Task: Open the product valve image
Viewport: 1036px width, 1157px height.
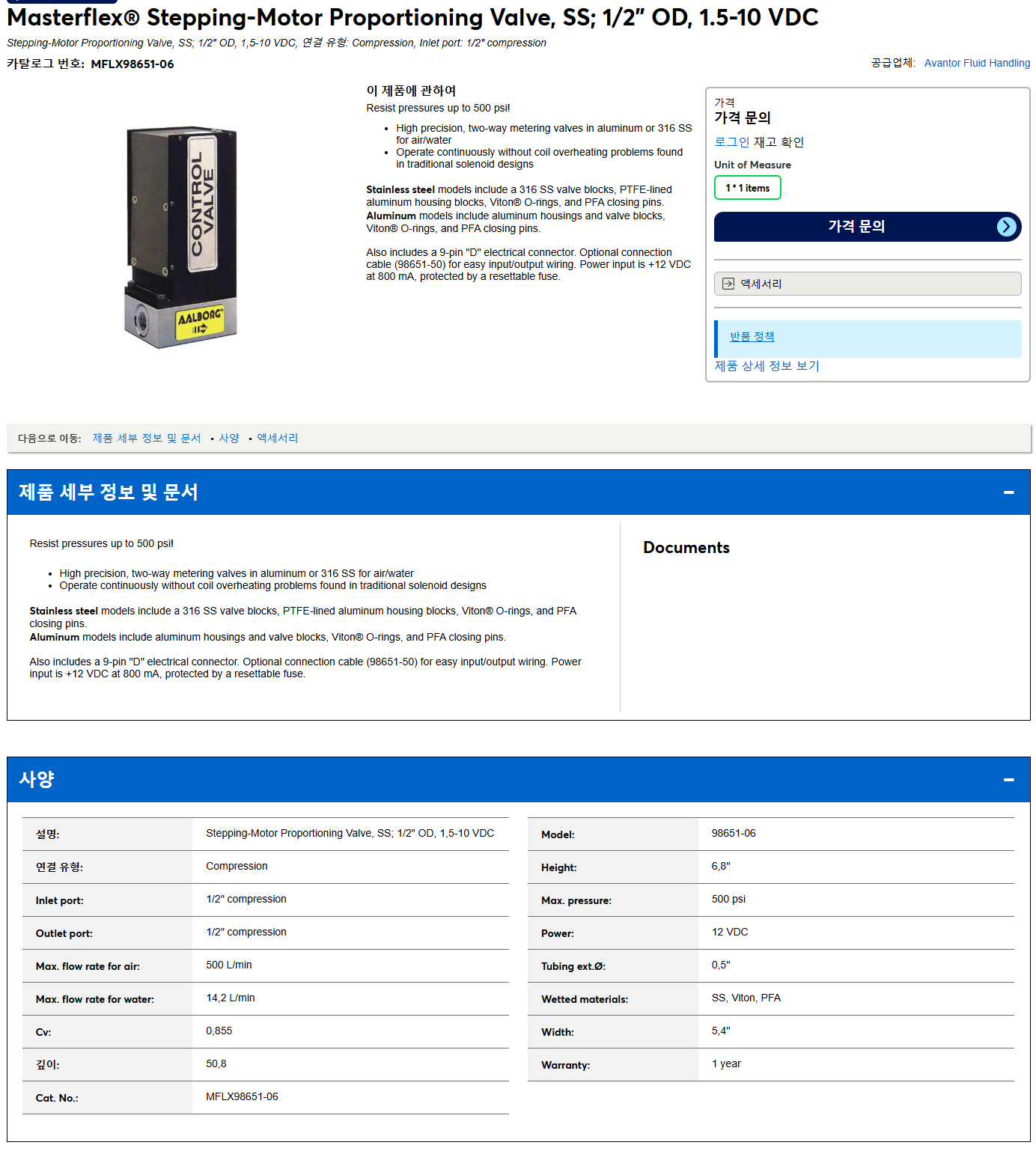Action: click(180, 237)
